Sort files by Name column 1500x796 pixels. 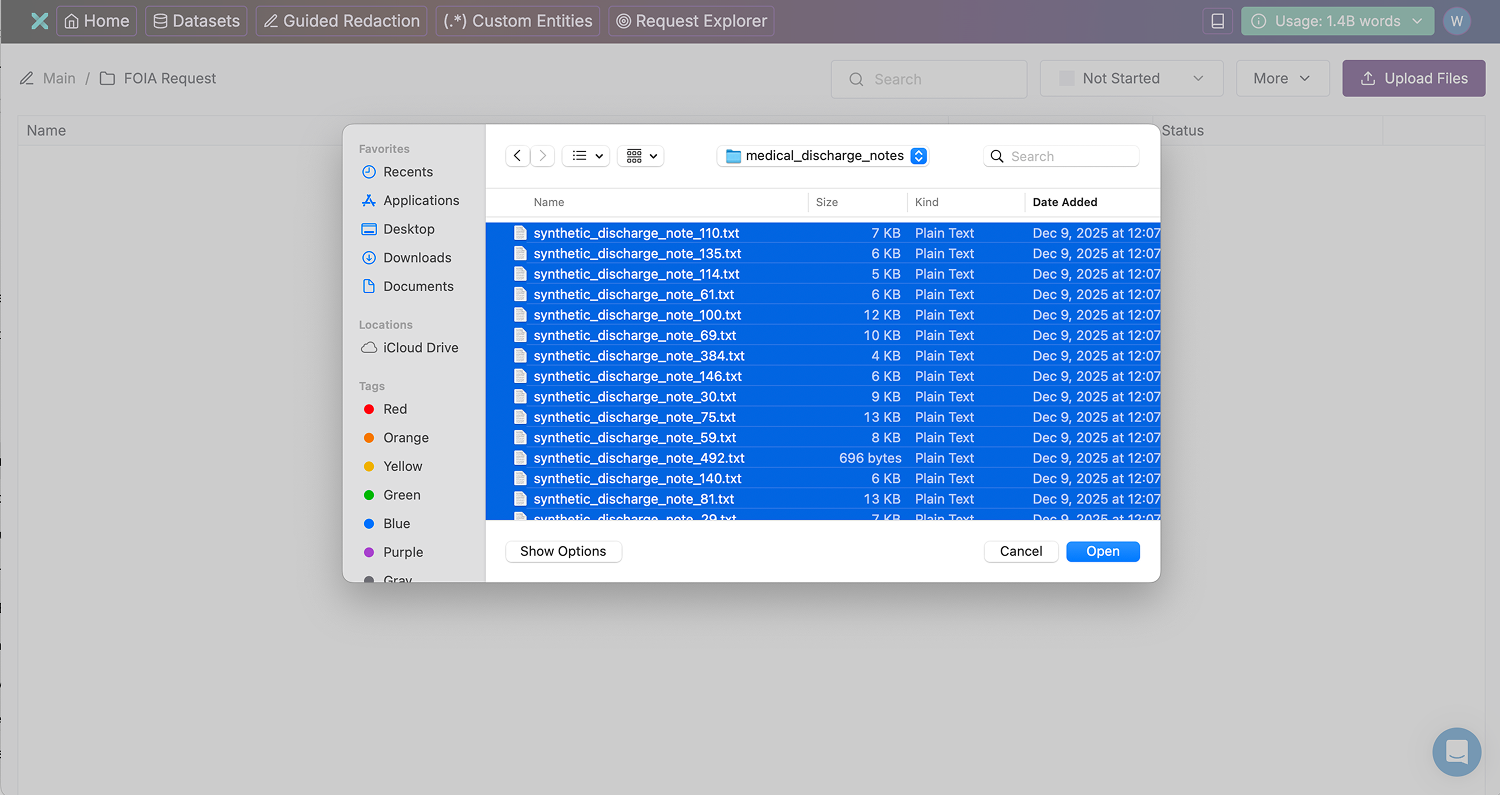[x=549, y=202]
